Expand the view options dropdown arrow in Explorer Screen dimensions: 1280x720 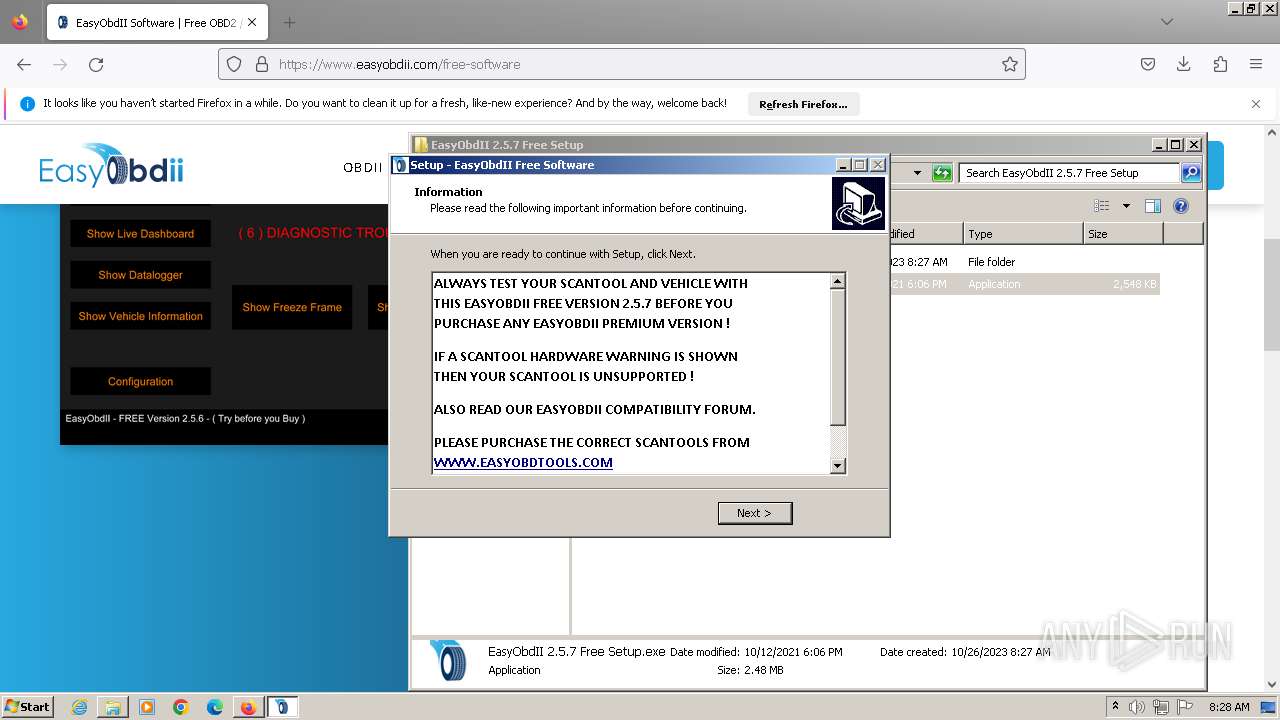[1126, 206]
